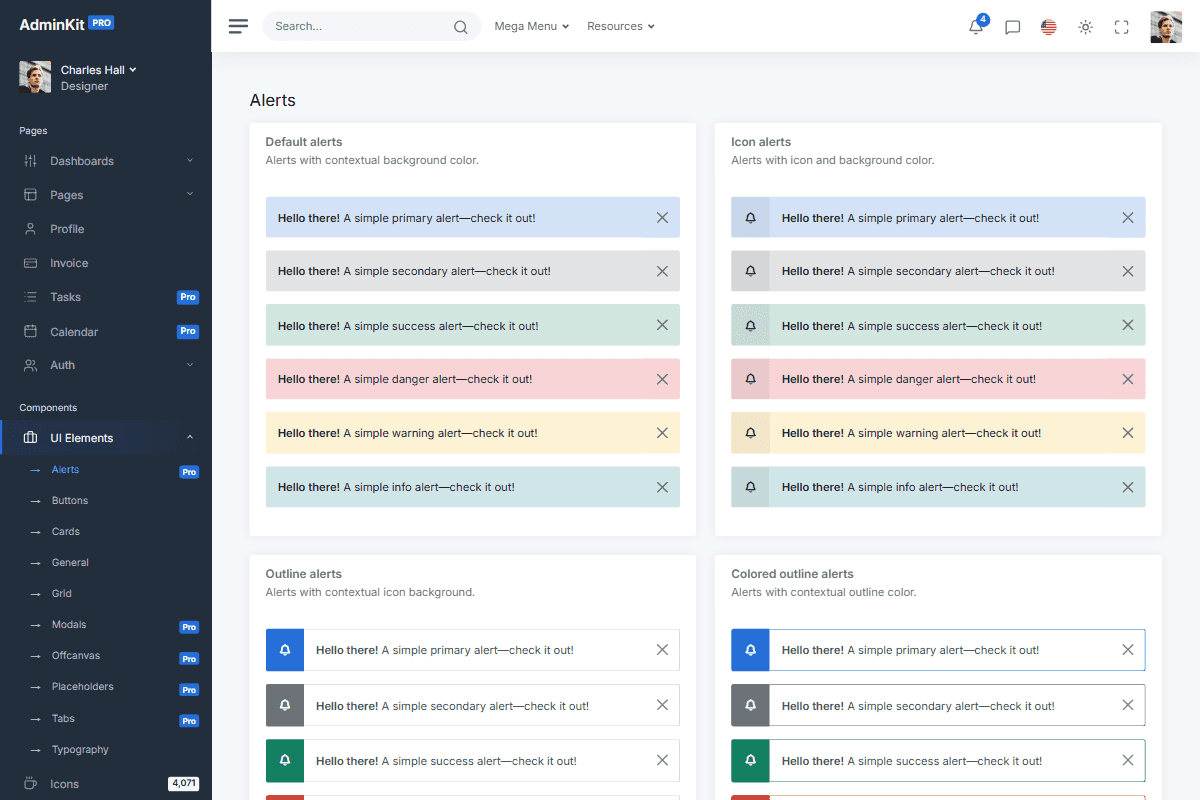Click the Auth users icon
Image resolution: width=1200 pixels, height=800 pixels.
coord(30,365)
